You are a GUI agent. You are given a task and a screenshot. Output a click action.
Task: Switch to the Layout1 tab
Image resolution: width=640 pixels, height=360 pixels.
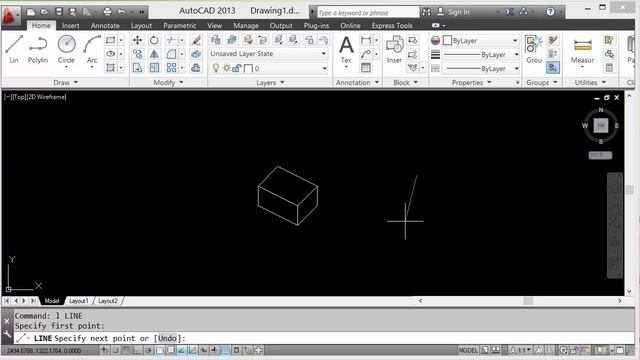click(x=78, y=301)
